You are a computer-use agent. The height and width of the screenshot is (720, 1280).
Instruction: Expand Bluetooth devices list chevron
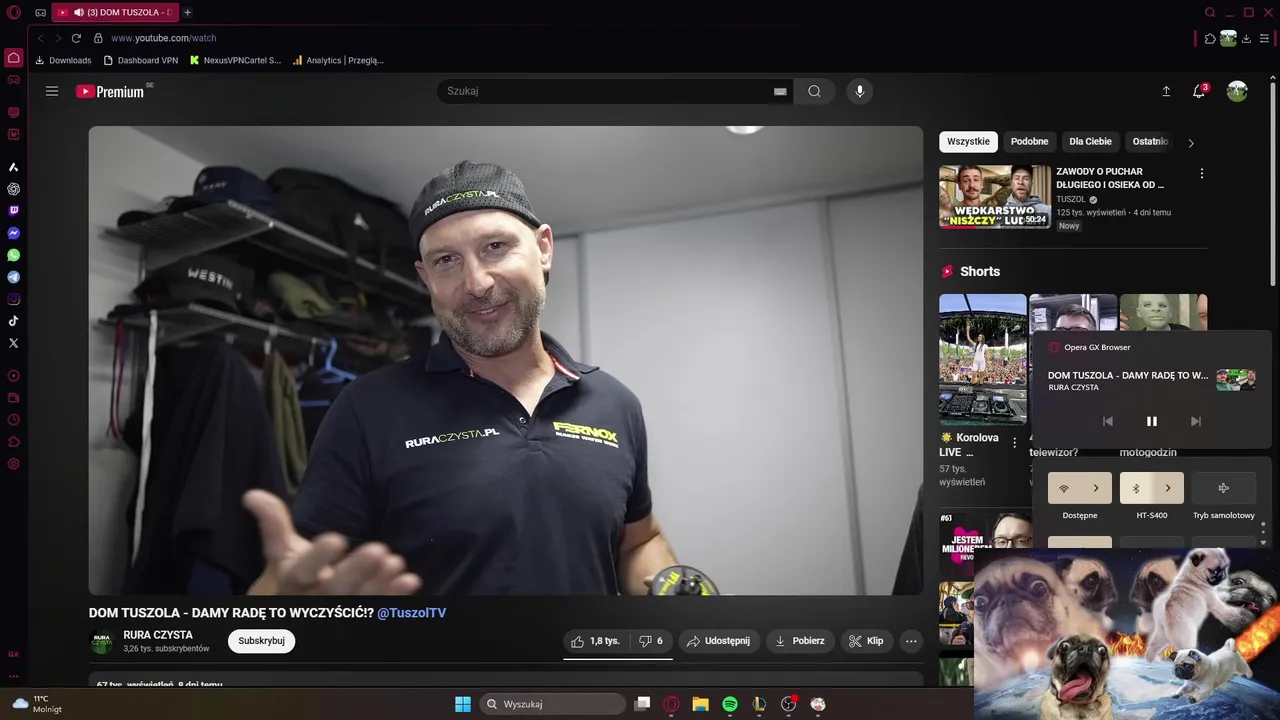pyautogui.click(x=1168, y=488)
